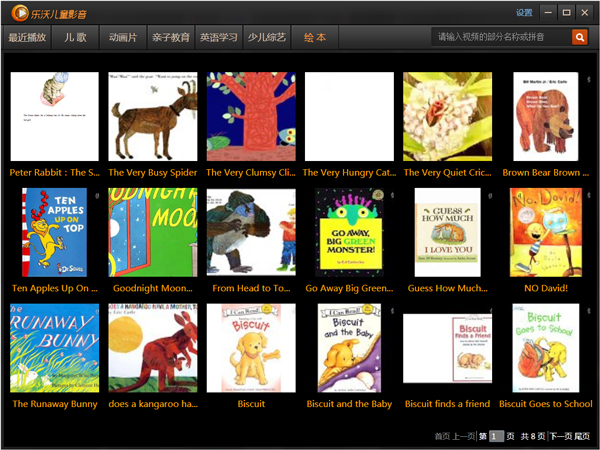
Task: Click the title 'The Very Clumsy Cli...'
Action: coord(251,173)
